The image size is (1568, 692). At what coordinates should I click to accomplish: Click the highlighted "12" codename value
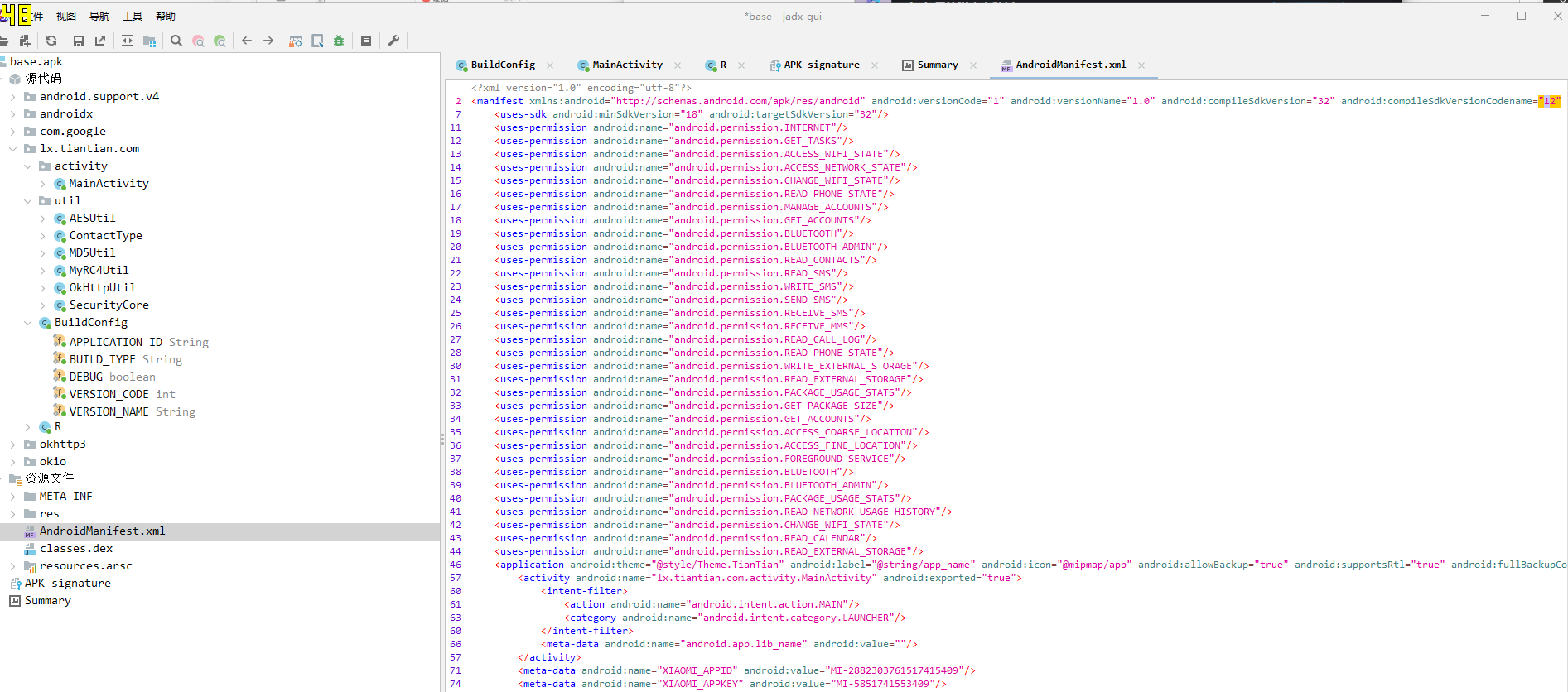point(1550,101)
